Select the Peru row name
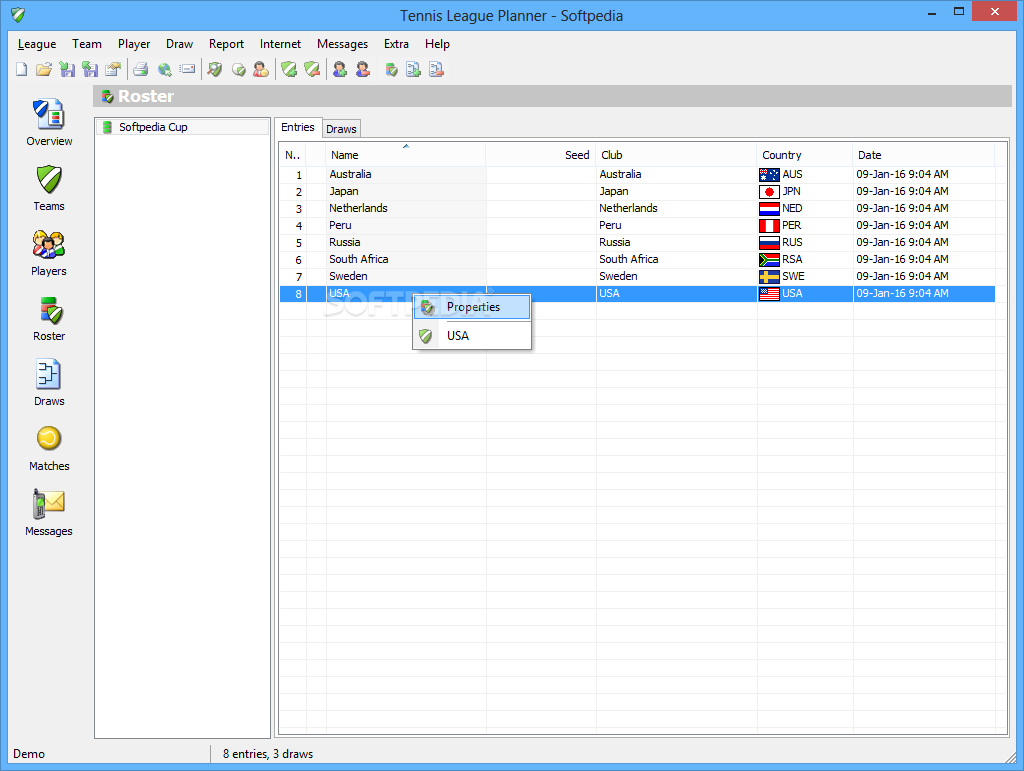The width and height of the screenshot is (1024, 771). point(340,225)
